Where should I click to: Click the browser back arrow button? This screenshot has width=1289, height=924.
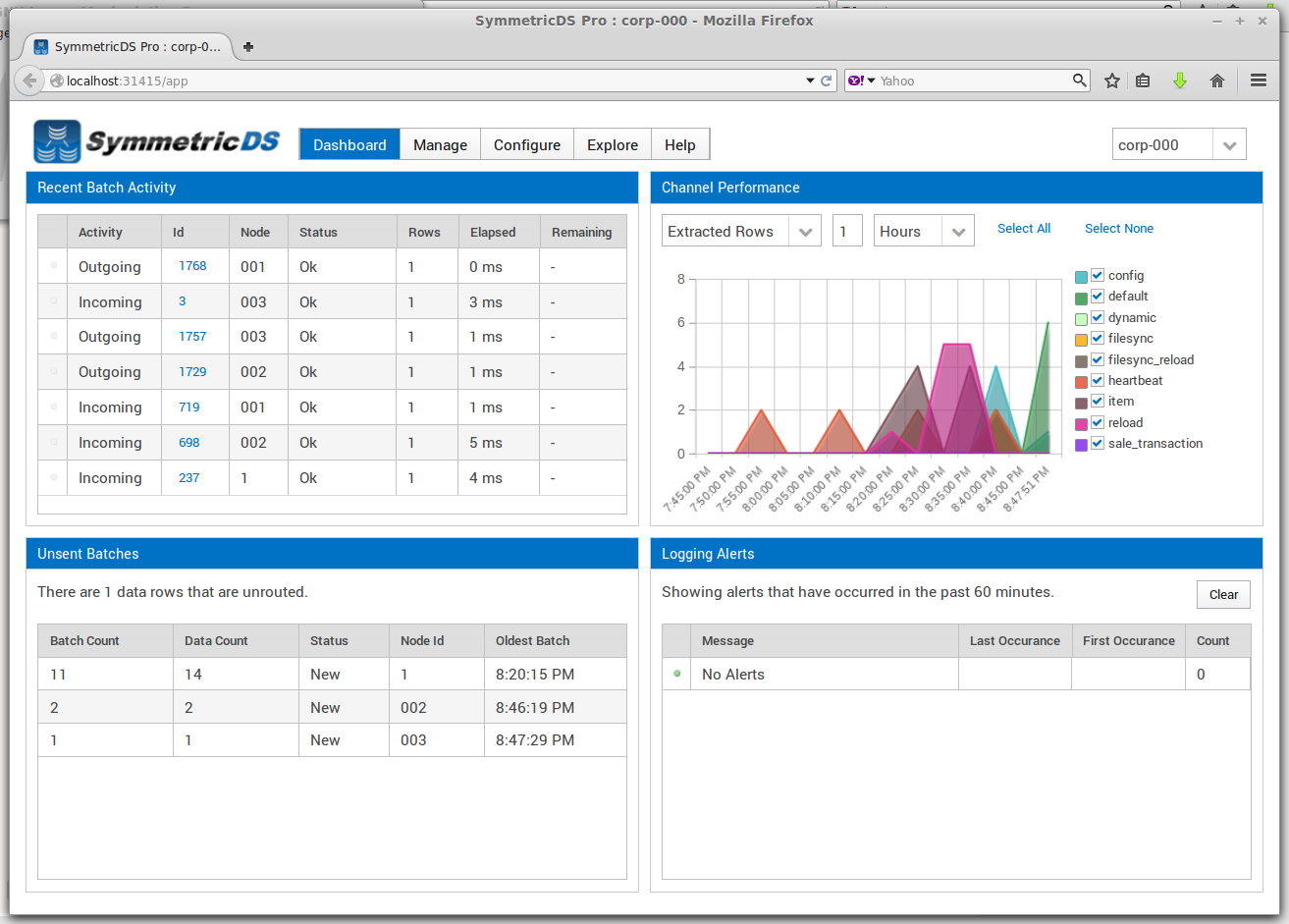[x=29, y=81]
